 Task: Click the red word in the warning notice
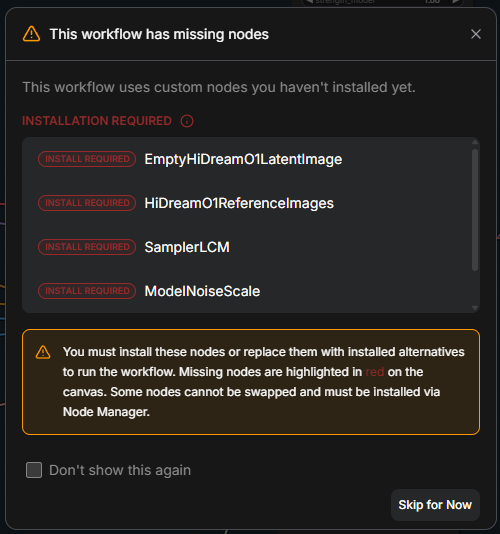pos(374,372)
